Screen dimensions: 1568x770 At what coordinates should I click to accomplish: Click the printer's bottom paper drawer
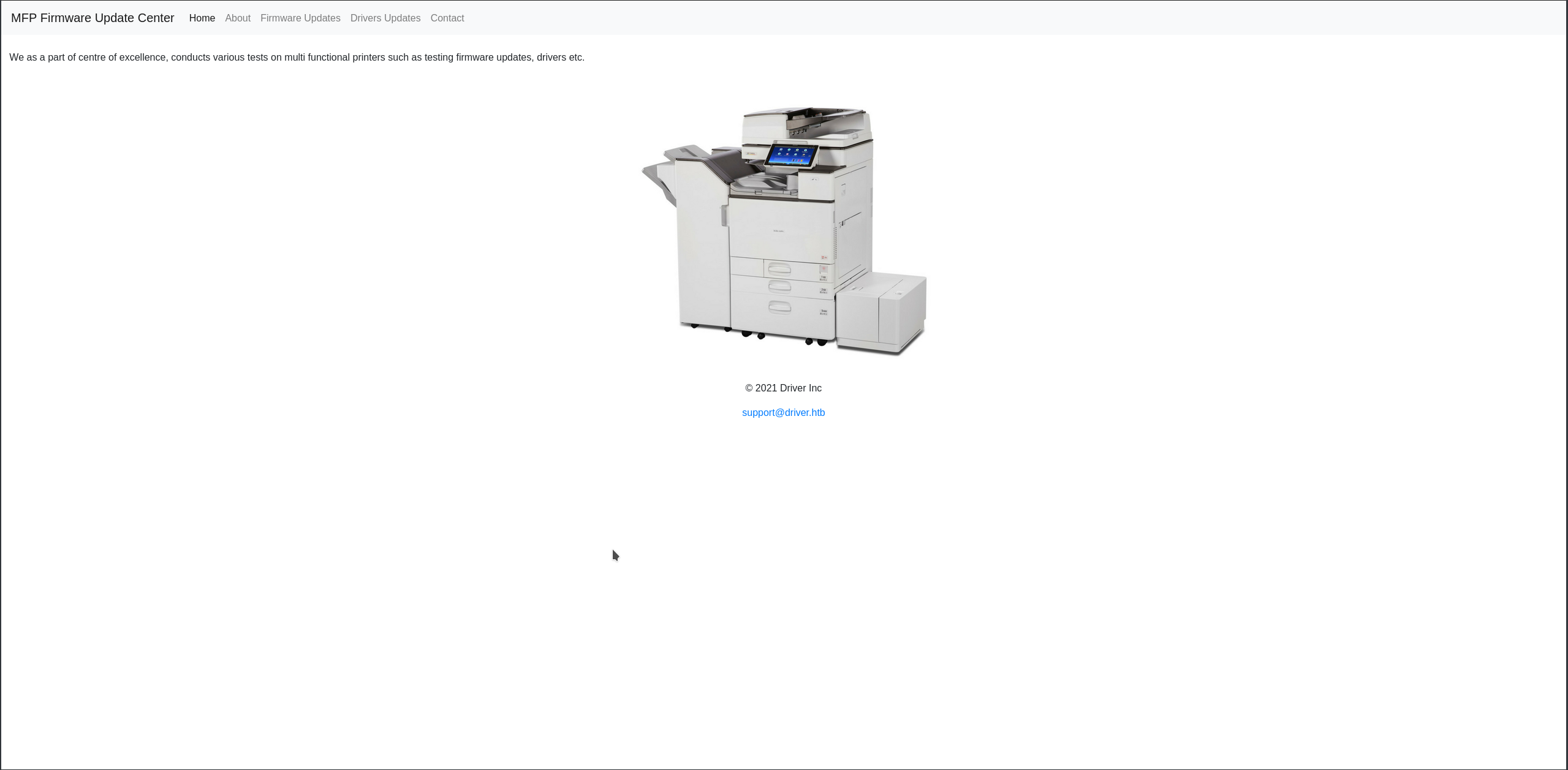point(779,308)
